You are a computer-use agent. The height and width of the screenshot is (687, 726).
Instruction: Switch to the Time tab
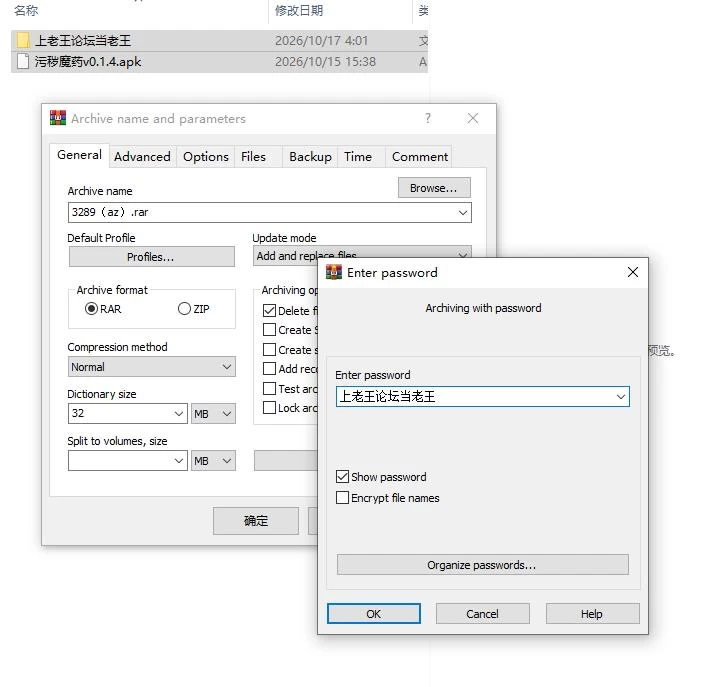357,157
